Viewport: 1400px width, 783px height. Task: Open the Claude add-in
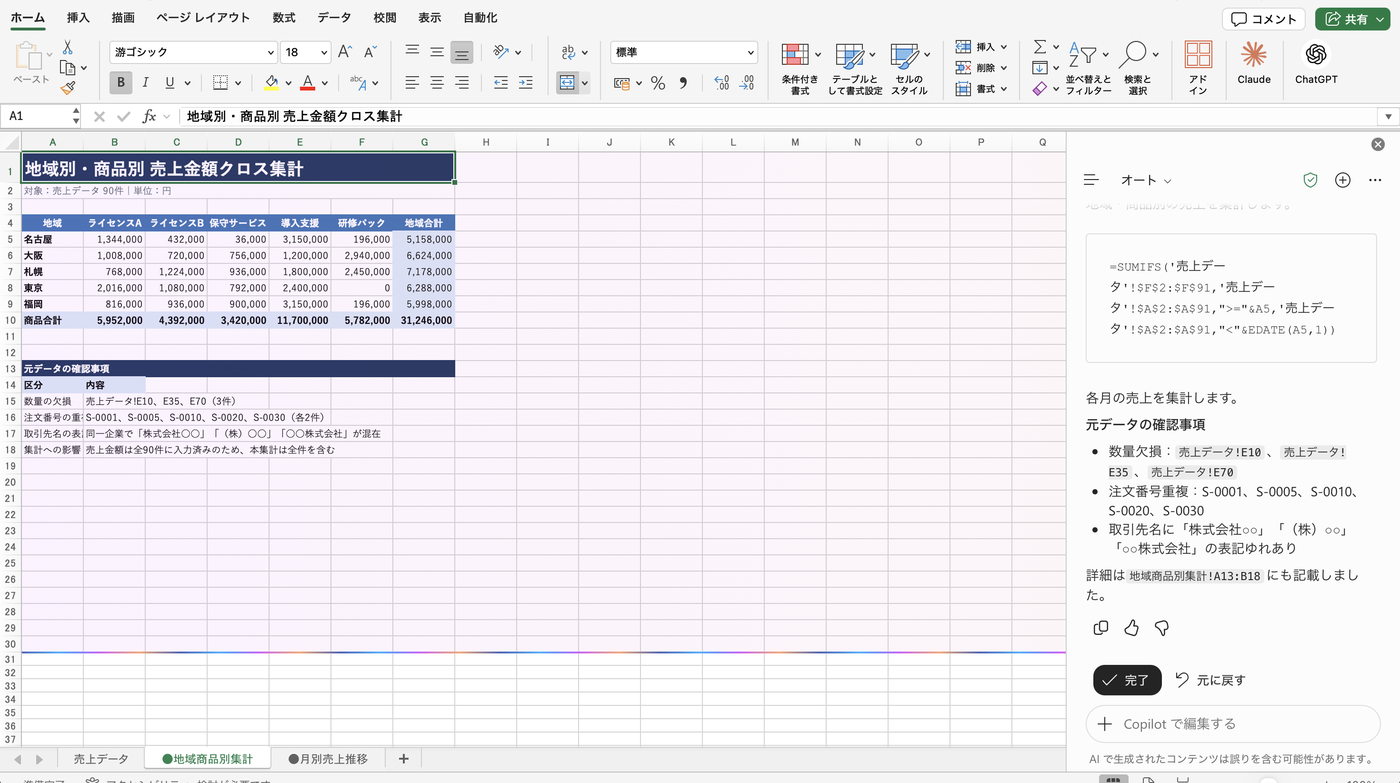point(1254,63)
